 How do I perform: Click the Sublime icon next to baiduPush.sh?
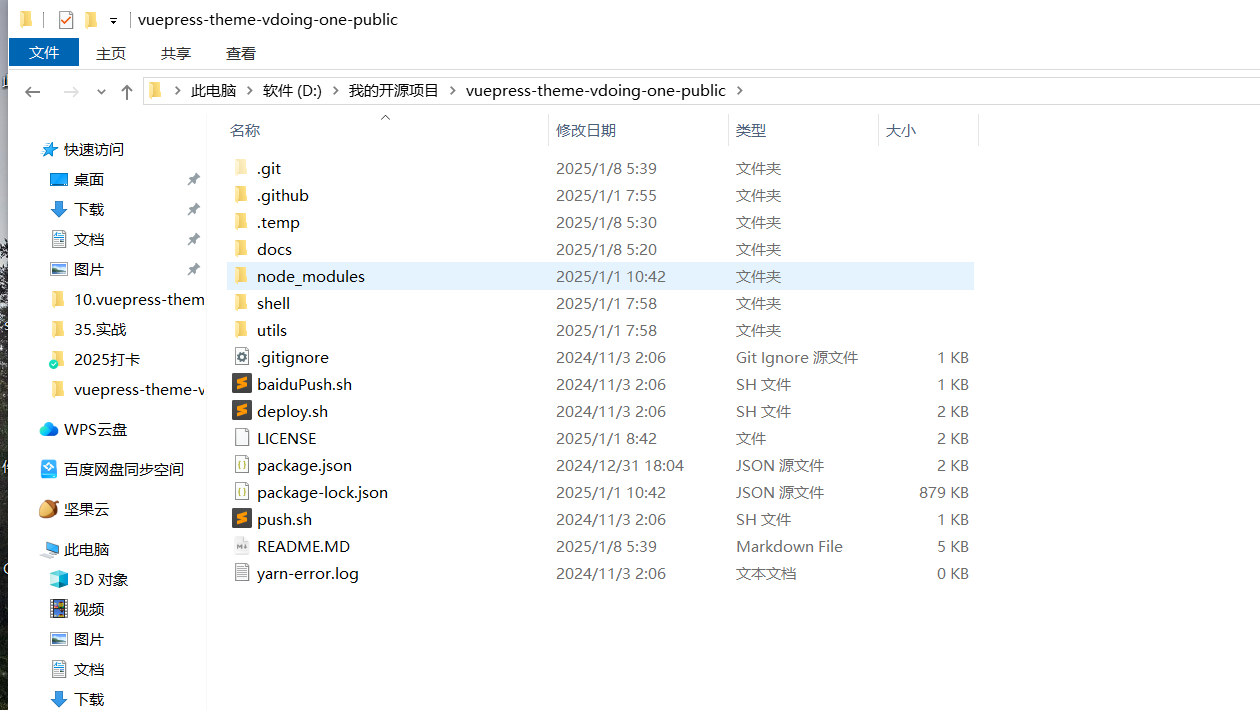[241, 384]
